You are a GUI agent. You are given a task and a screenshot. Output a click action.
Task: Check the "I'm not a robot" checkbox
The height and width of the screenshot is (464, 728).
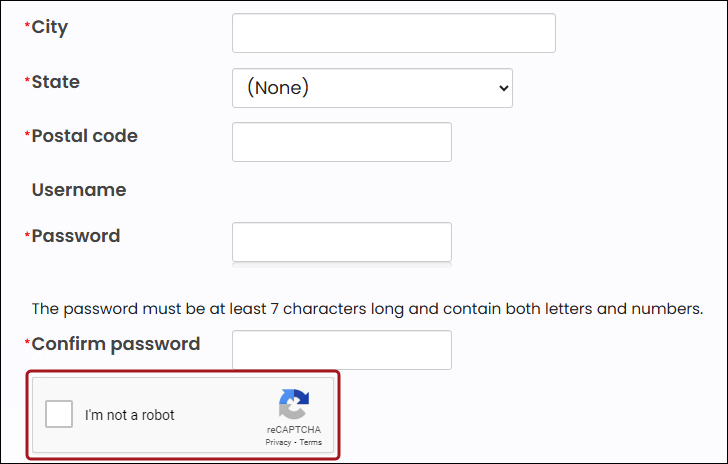point(60,414)
